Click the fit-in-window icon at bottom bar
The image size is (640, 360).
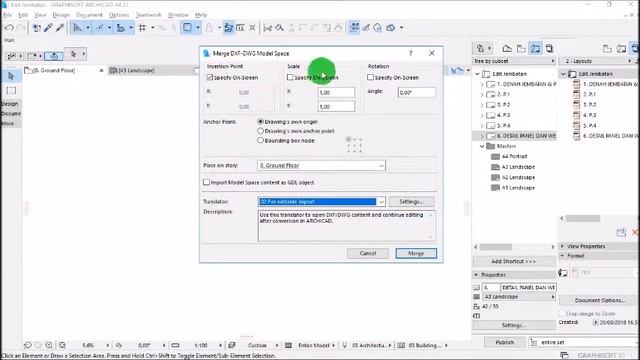tap(62, 345)
